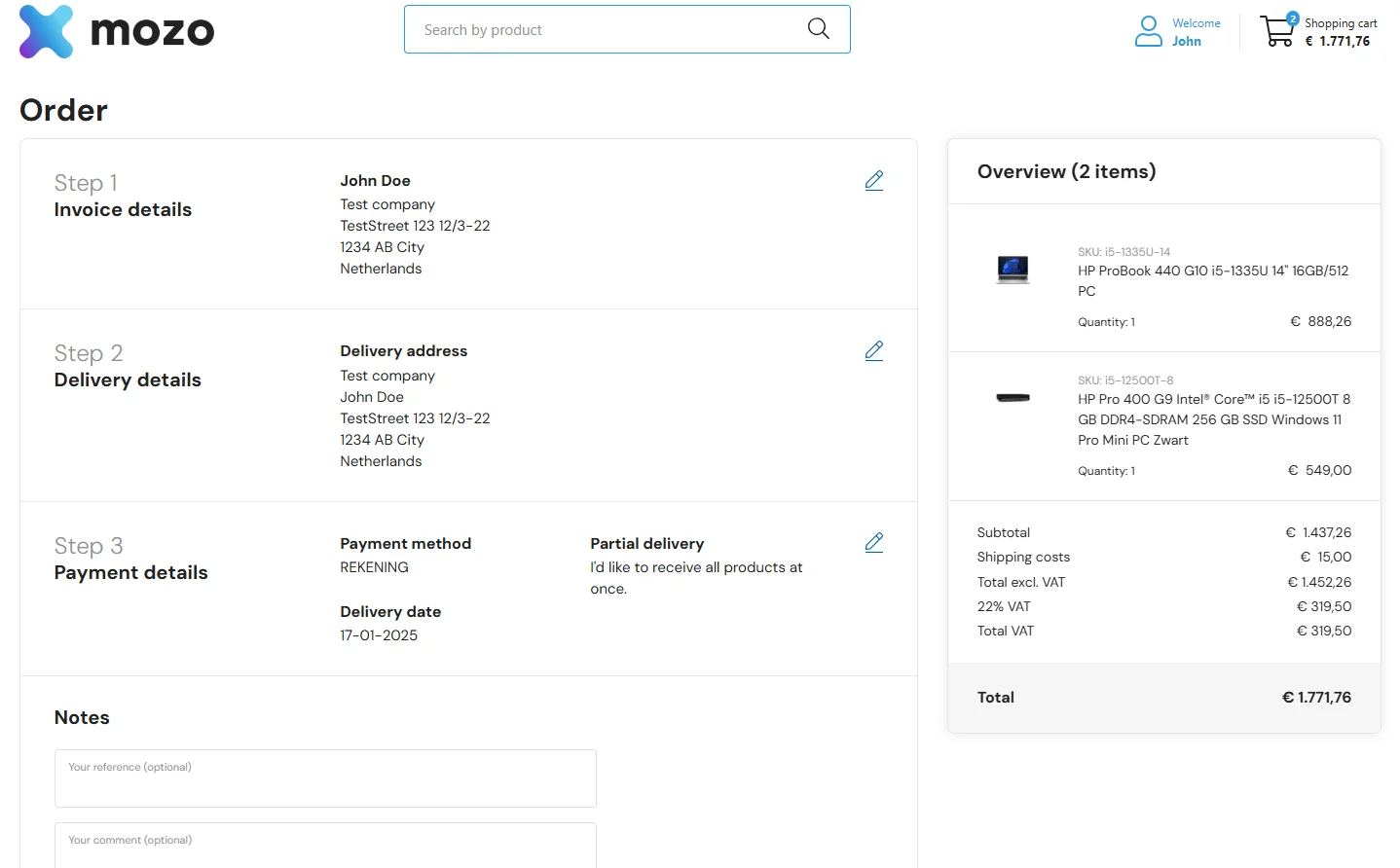Click the Payment method label
Viewport: 1400px width, 868px height.
(x=405, y=544)
